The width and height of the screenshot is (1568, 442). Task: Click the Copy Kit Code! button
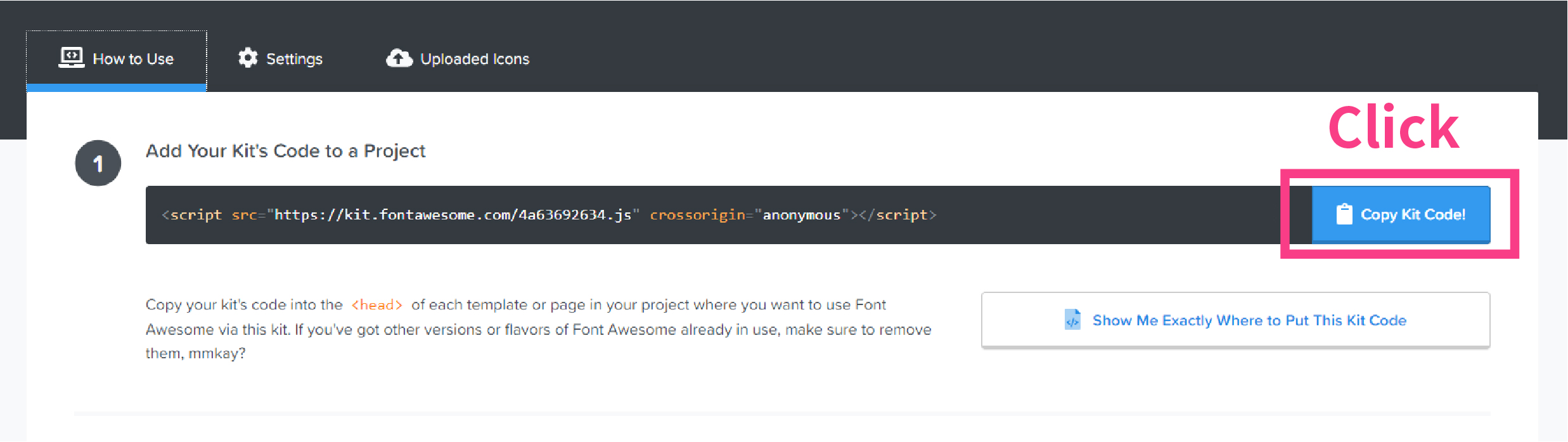pyautogui.click(x=1401, y=214)
